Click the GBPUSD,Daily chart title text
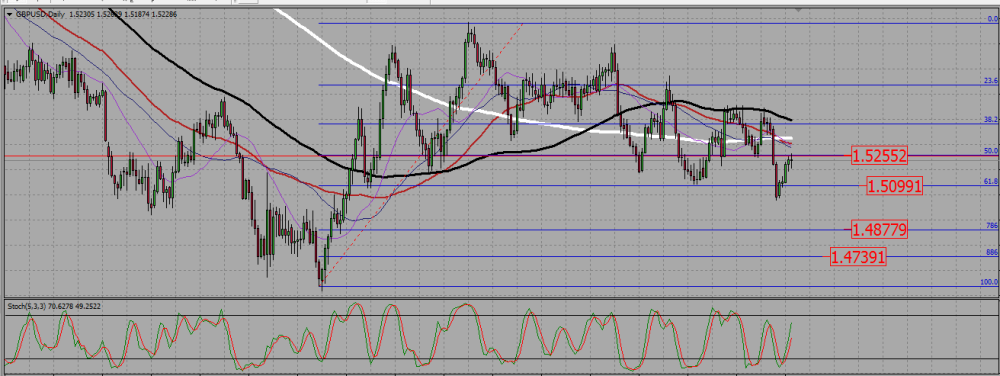This screenshot has height=376, width=1000. 40,13
